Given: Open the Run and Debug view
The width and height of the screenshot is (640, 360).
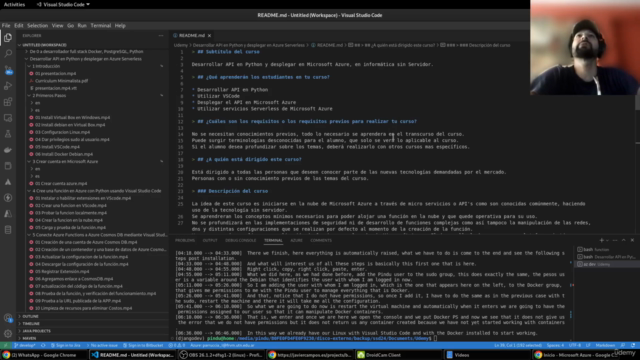Looking at the screenshot, I should pyautogui.click(x=8, y=86).
